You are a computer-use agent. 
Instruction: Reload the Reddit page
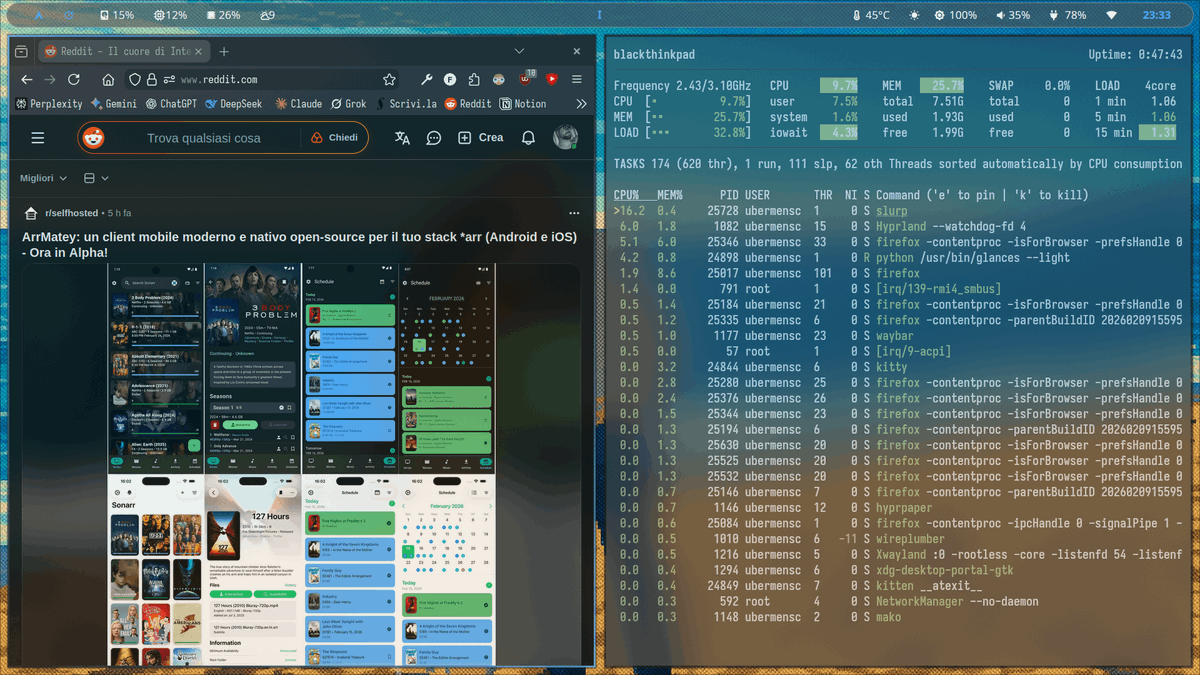point(73,79)
